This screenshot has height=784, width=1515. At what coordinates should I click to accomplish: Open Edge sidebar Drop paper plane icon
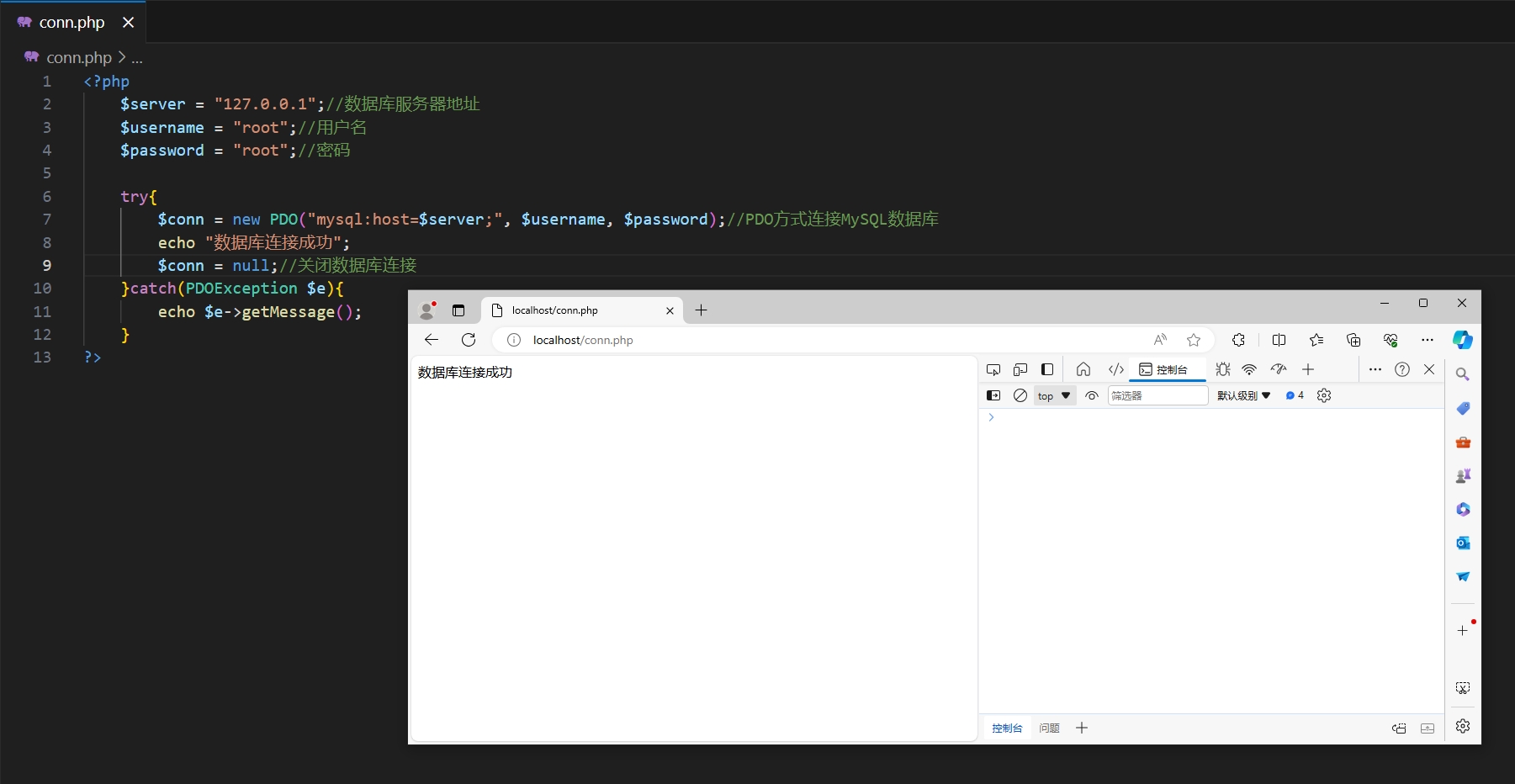click(x=1463, y=576)
